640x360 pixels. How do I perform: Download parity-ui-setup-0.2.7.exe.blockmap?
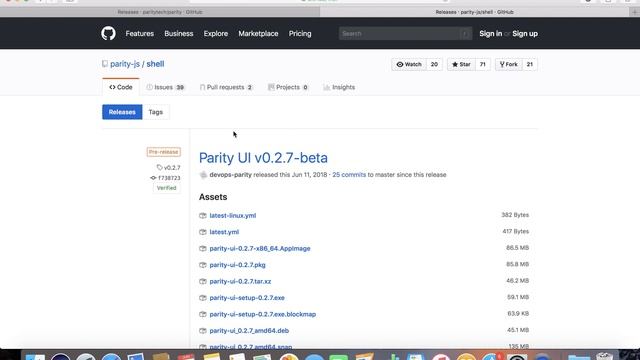point(262,314)
